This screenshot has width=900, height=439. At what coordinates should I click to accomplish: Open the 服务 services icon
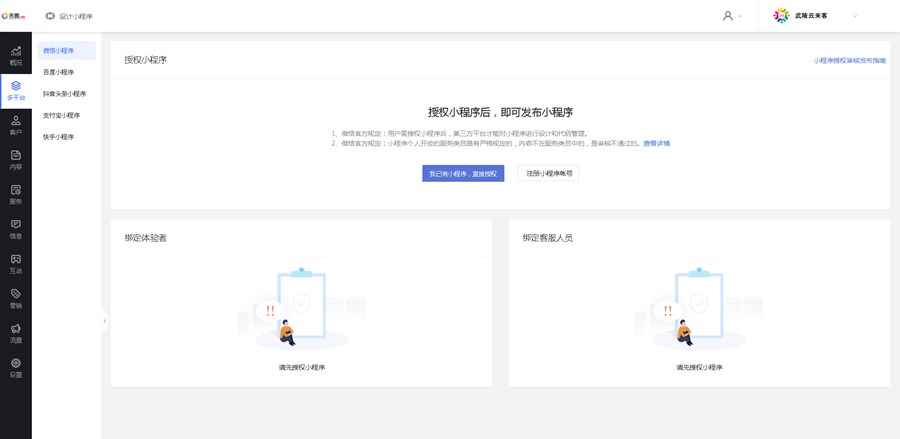[x=16, y=194]
